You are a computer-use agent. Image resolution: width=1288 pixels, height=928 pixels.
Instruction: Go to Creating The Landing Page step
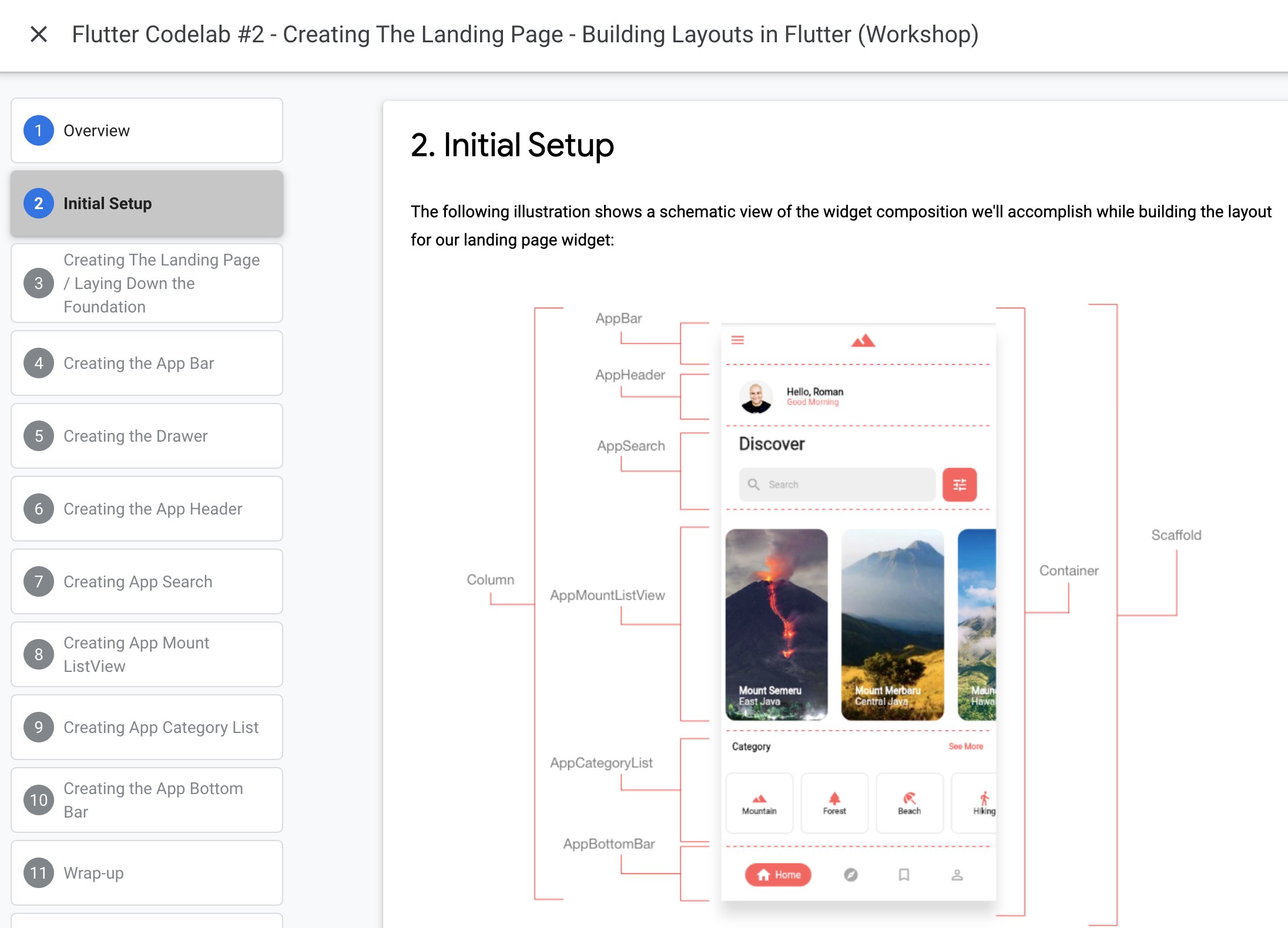(147, 283)
